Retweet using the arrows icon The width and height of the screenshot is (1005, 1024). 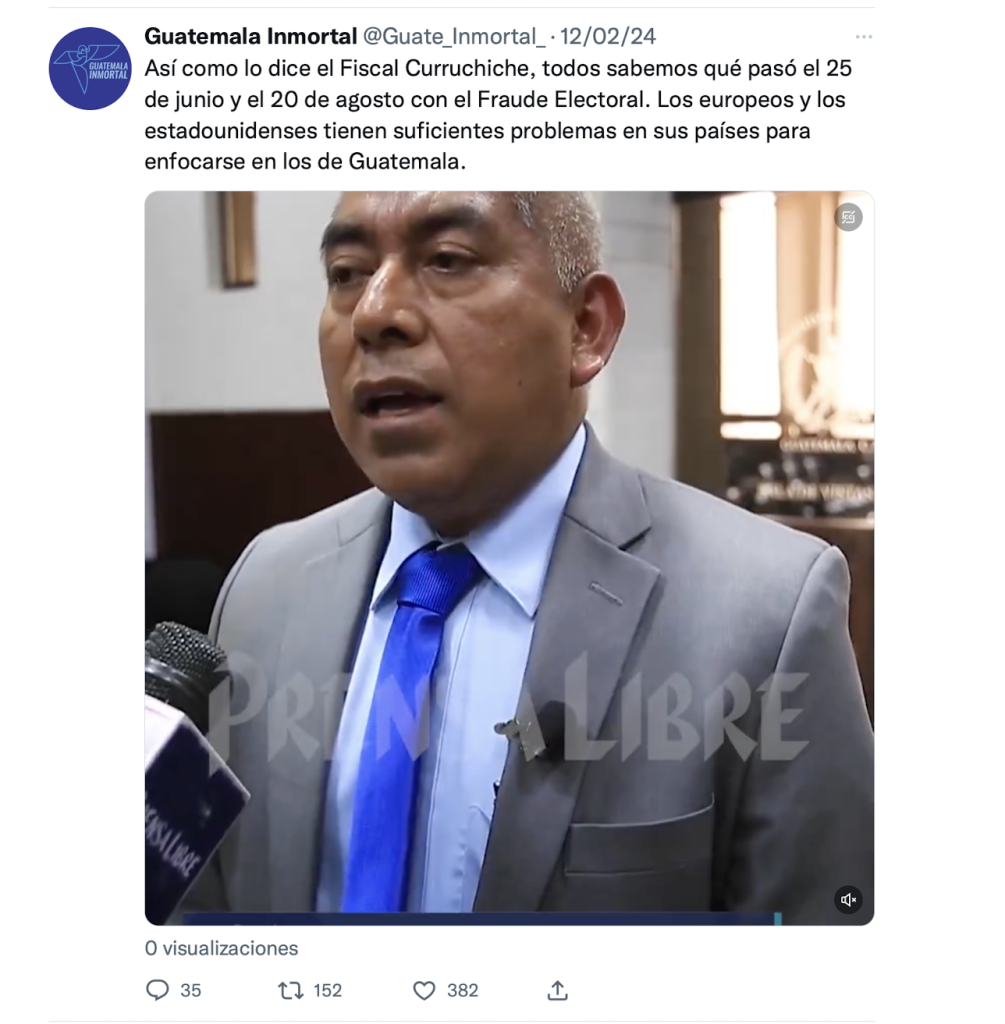(291, 991)
